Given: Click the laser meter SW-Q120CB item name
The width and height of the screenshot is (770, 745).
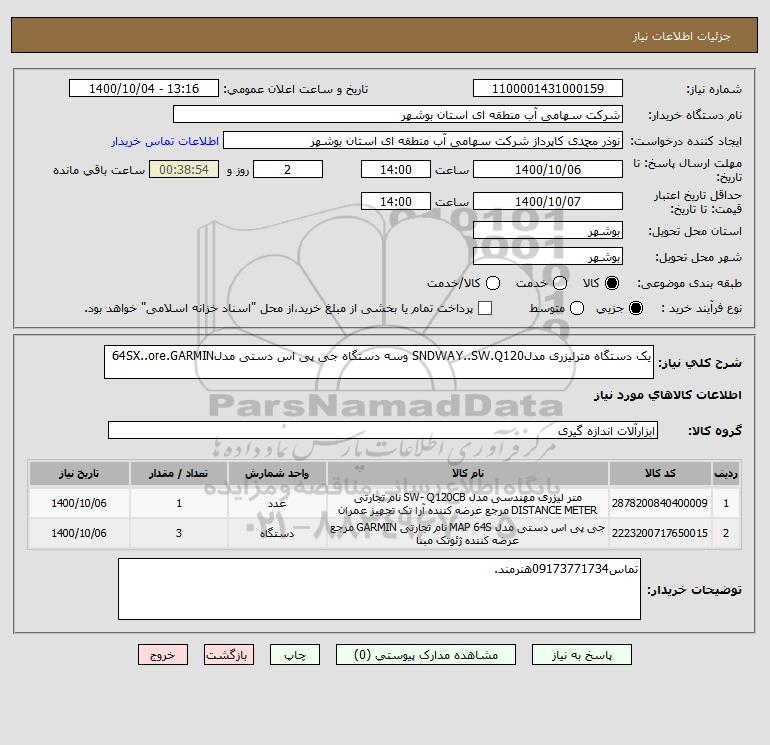Looking at the screenshot, I should coord(468,504).
